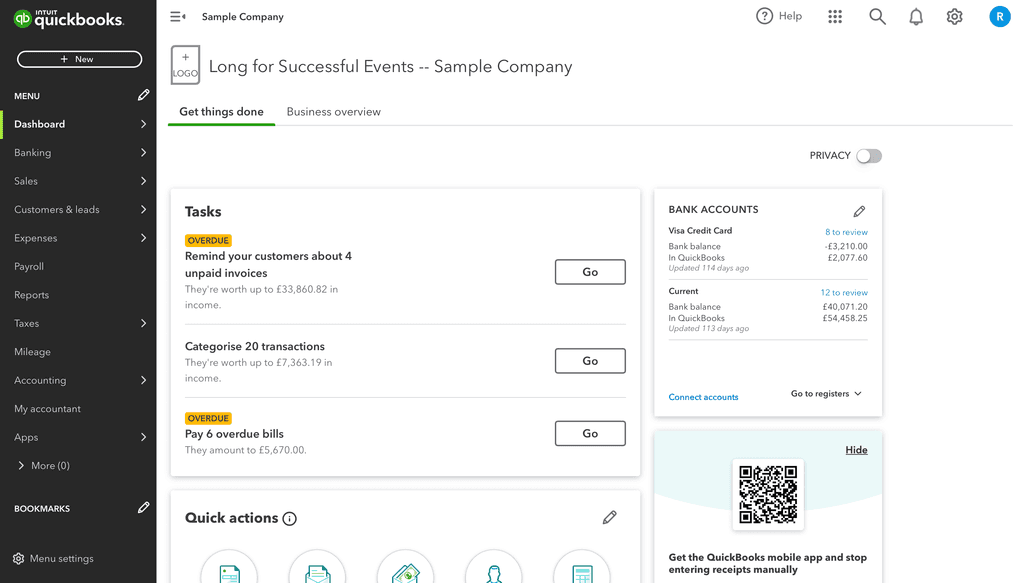Image resolution: width=1024 pixels, height=583 pixels.
Task: Select the customer quick action icon
Action: pos(493,570)
